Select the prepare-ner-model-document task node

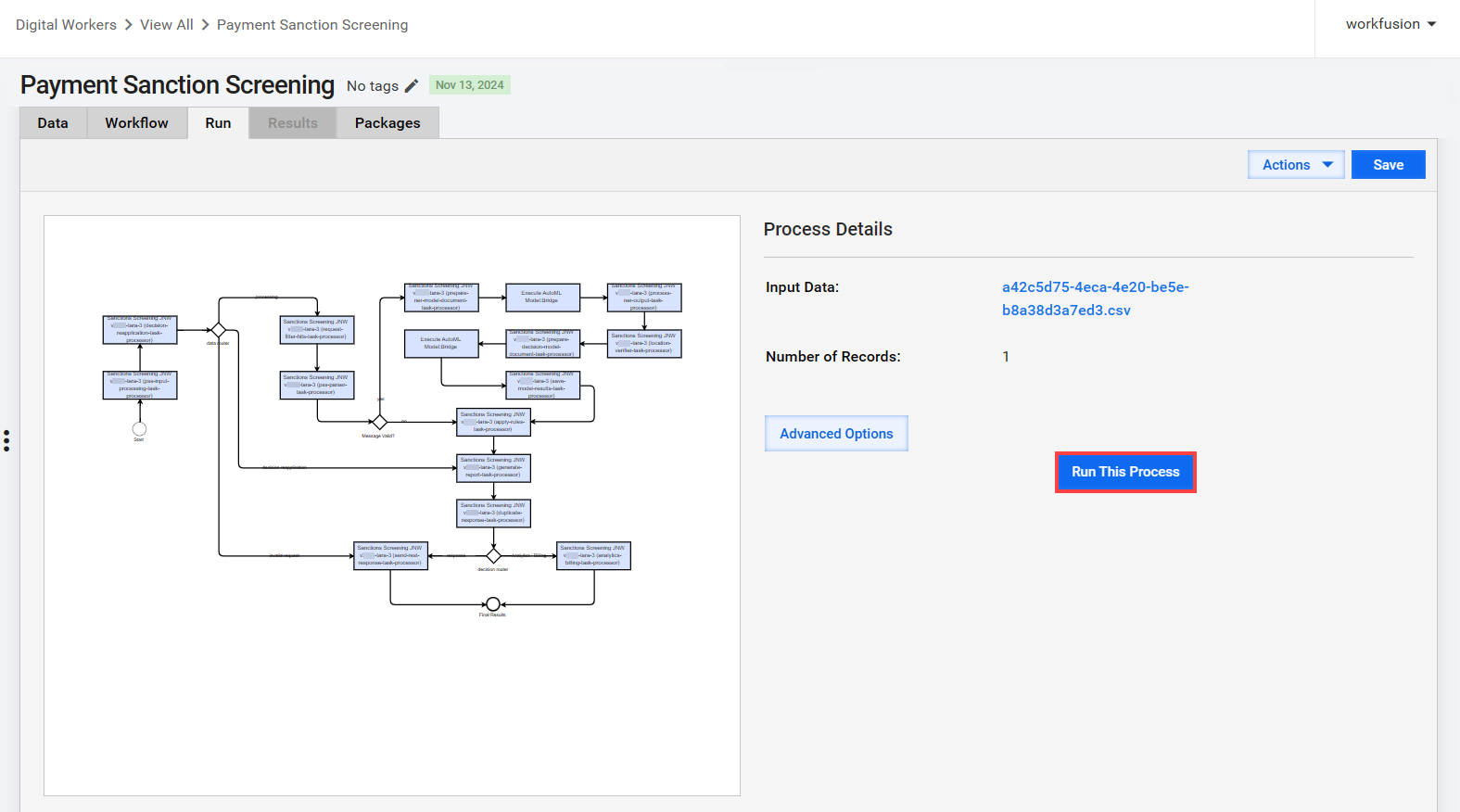coord(441,298)
